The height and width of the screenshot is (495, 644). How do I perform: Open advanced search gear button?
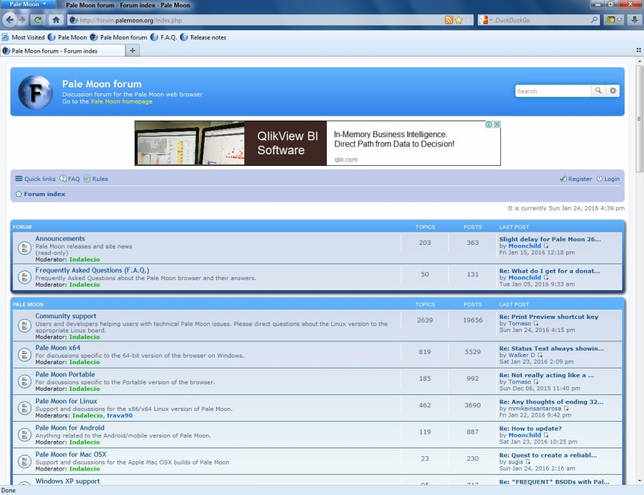pyautogui.click(x=612, y=91)
